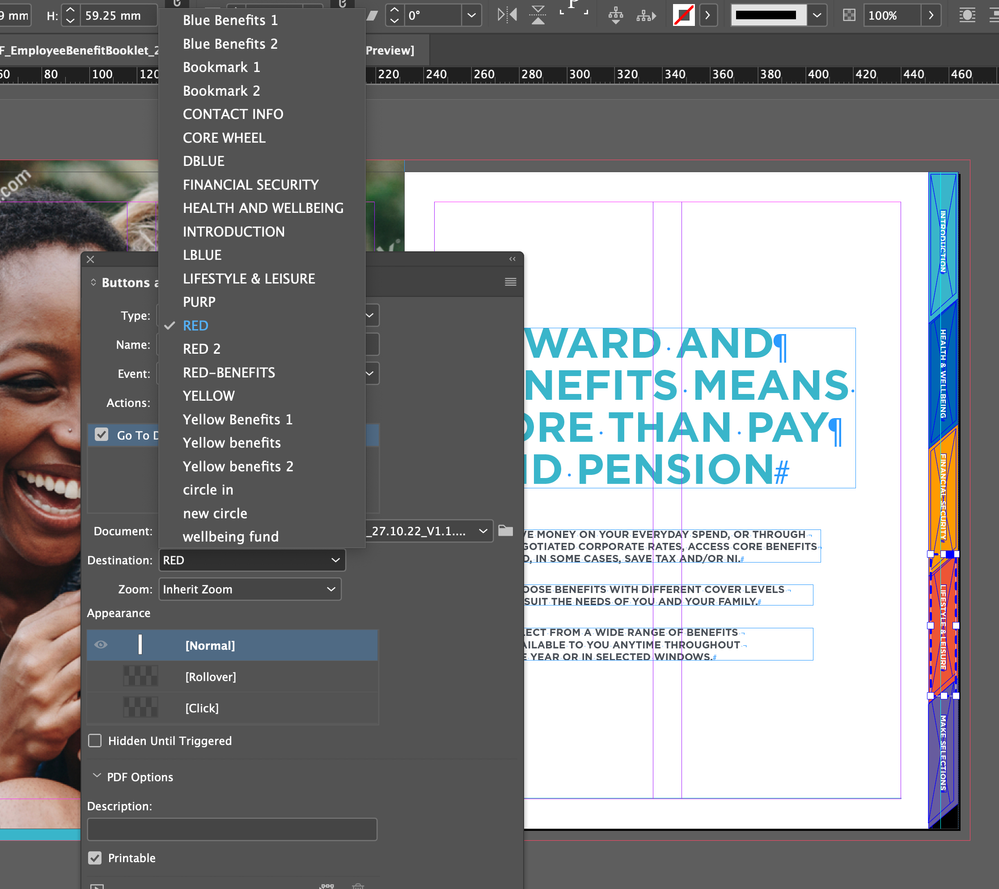Click the folder icon beside Document field
999x889 pixels.
point(505,531)
